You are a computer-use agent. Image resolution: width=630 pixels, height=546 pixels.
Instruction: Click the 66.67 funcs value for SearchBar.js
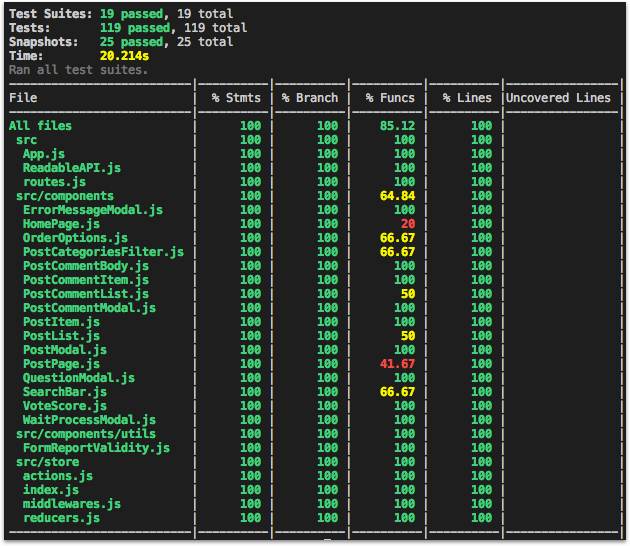(397, 392)
